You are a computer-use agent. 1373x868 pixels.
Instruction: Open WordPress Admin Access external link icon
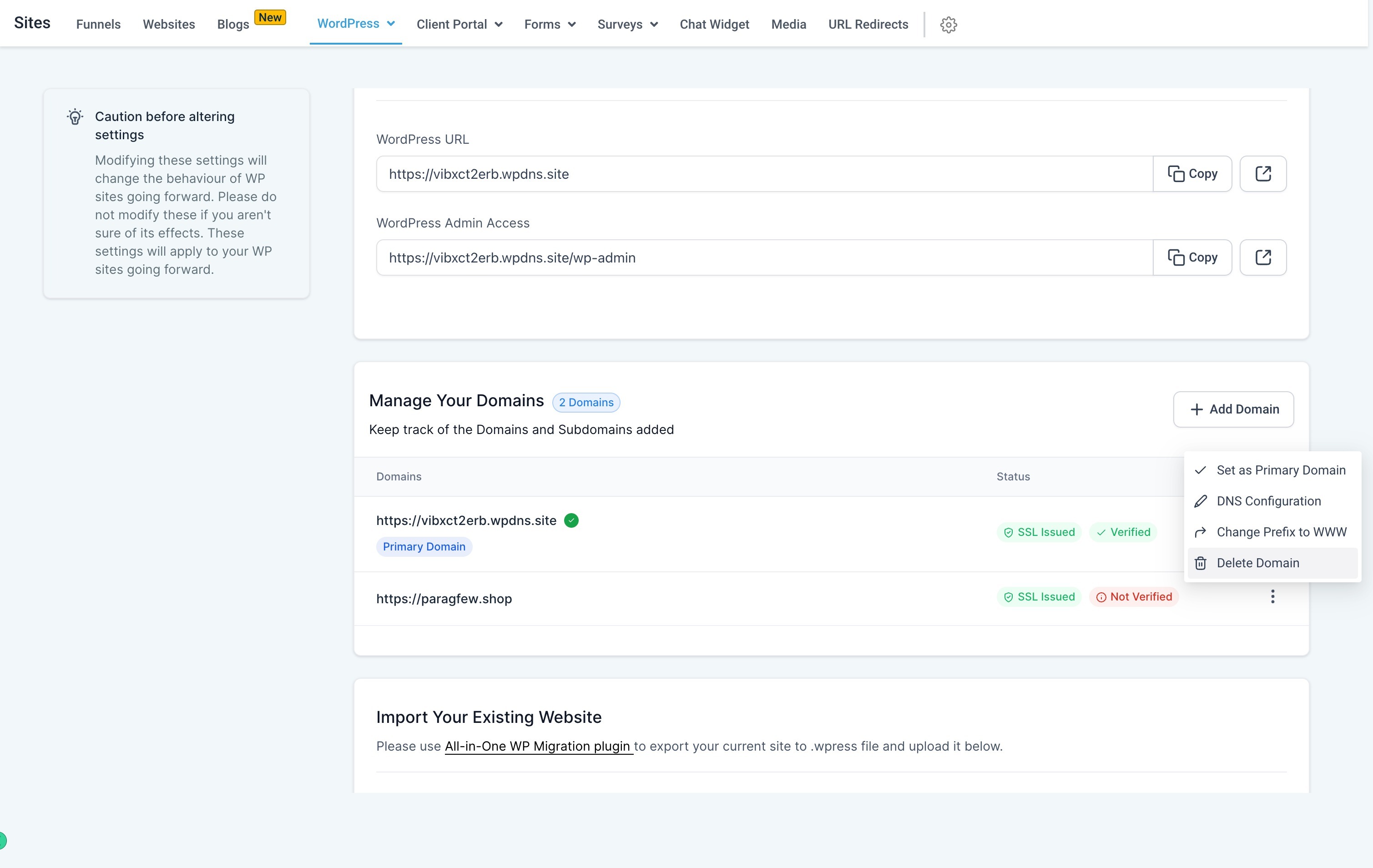[x=1263, y=258]
